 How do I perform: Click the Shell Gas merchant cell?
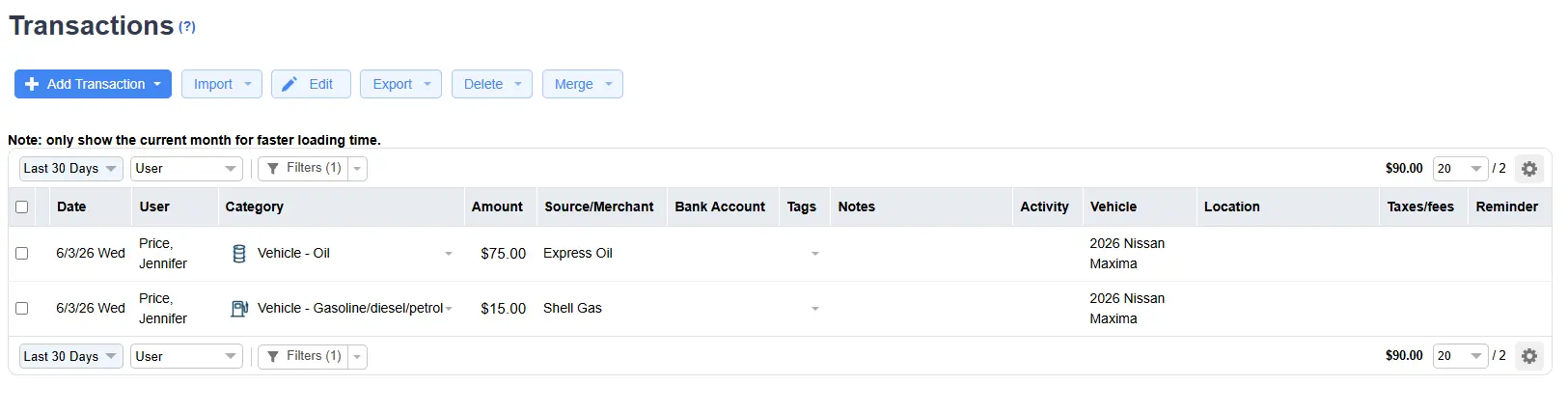pos(572,308)
